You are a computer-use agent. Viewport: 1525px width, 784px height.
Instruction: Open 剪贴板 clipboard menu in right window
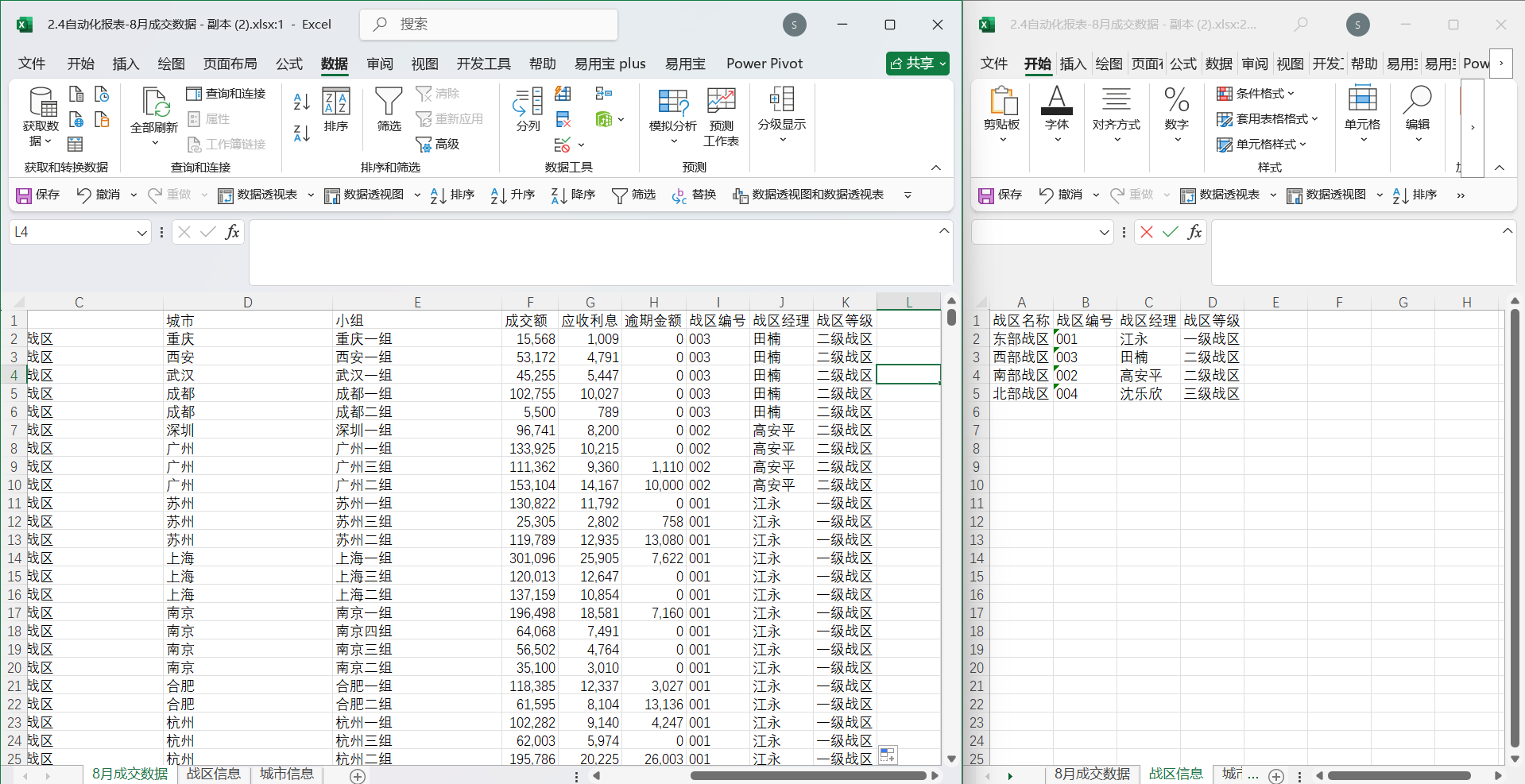[1002, 115]
